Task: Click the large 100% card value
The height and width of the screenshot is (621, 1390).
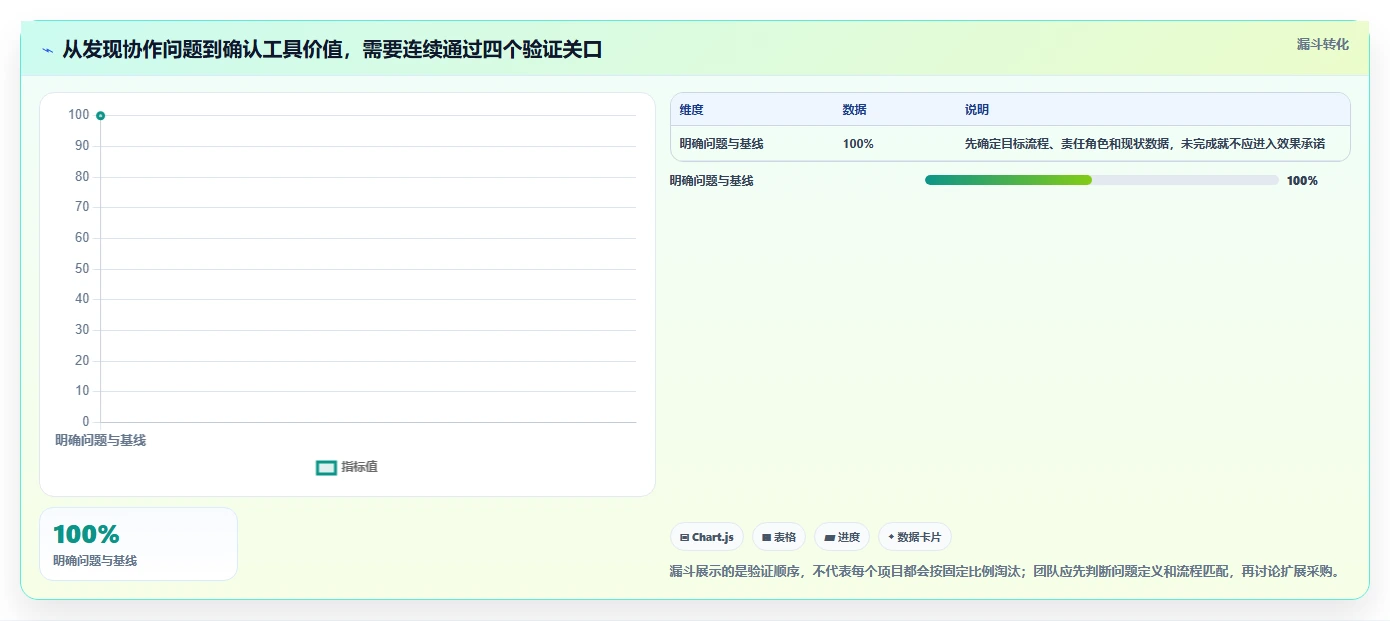Action: pyautogui.click(x=86, y=534)
